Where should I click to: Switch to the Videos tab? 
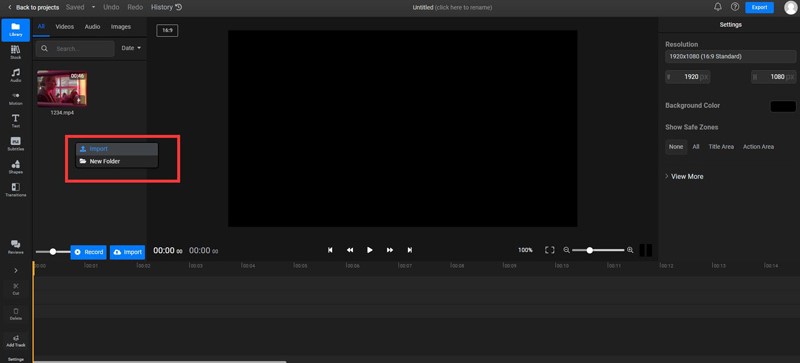(x=65, y=27)
